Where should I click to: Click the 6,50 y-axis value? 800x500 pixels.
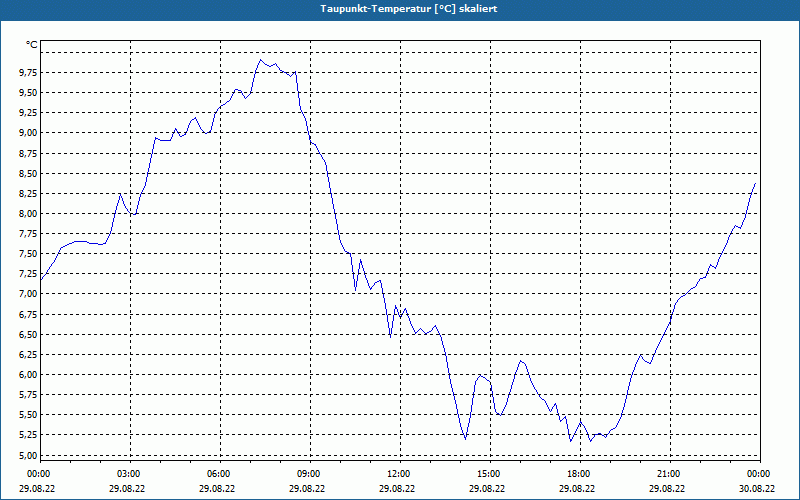point(28,335)
